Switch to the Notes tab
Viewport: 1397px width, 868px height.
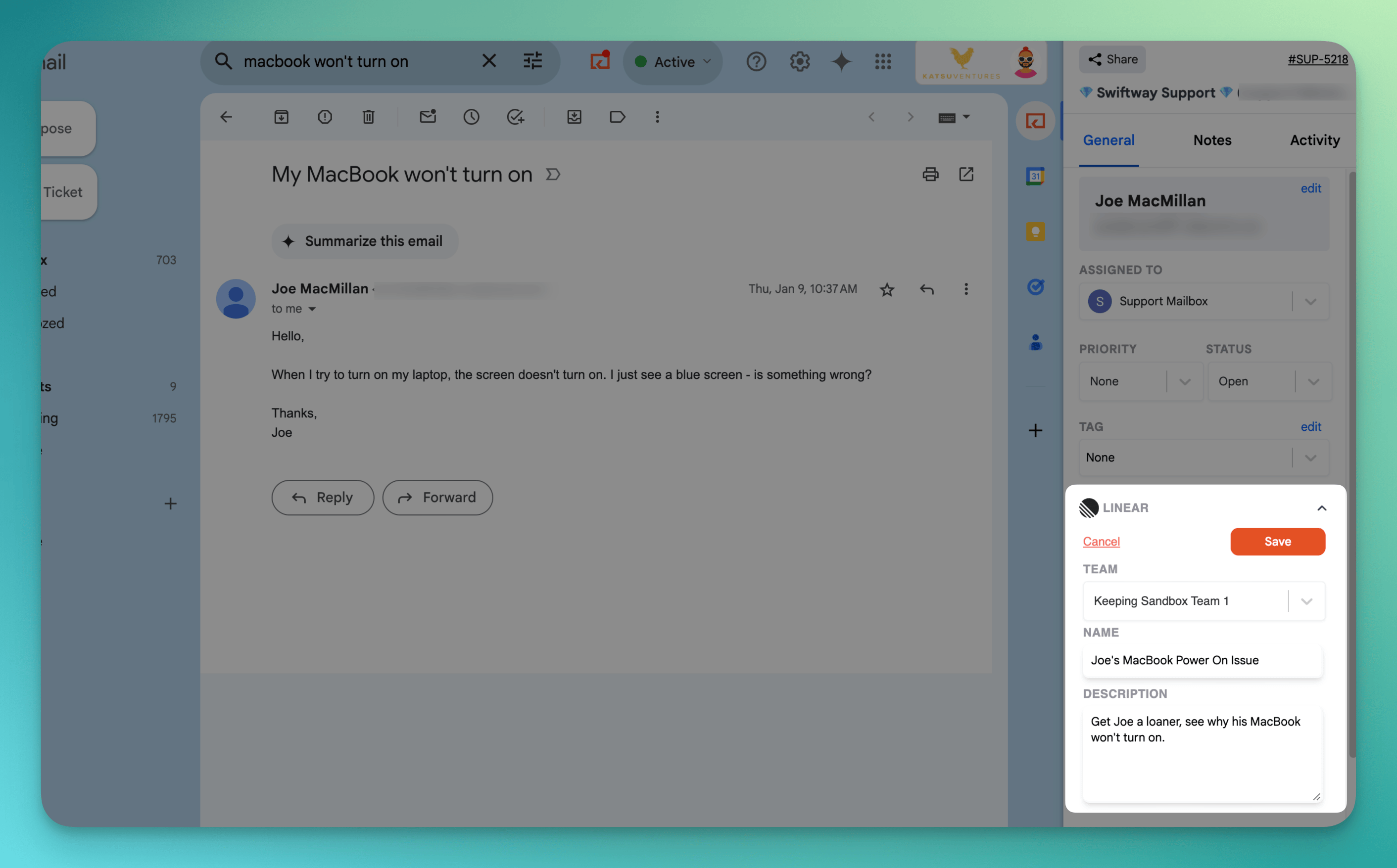1212,140
